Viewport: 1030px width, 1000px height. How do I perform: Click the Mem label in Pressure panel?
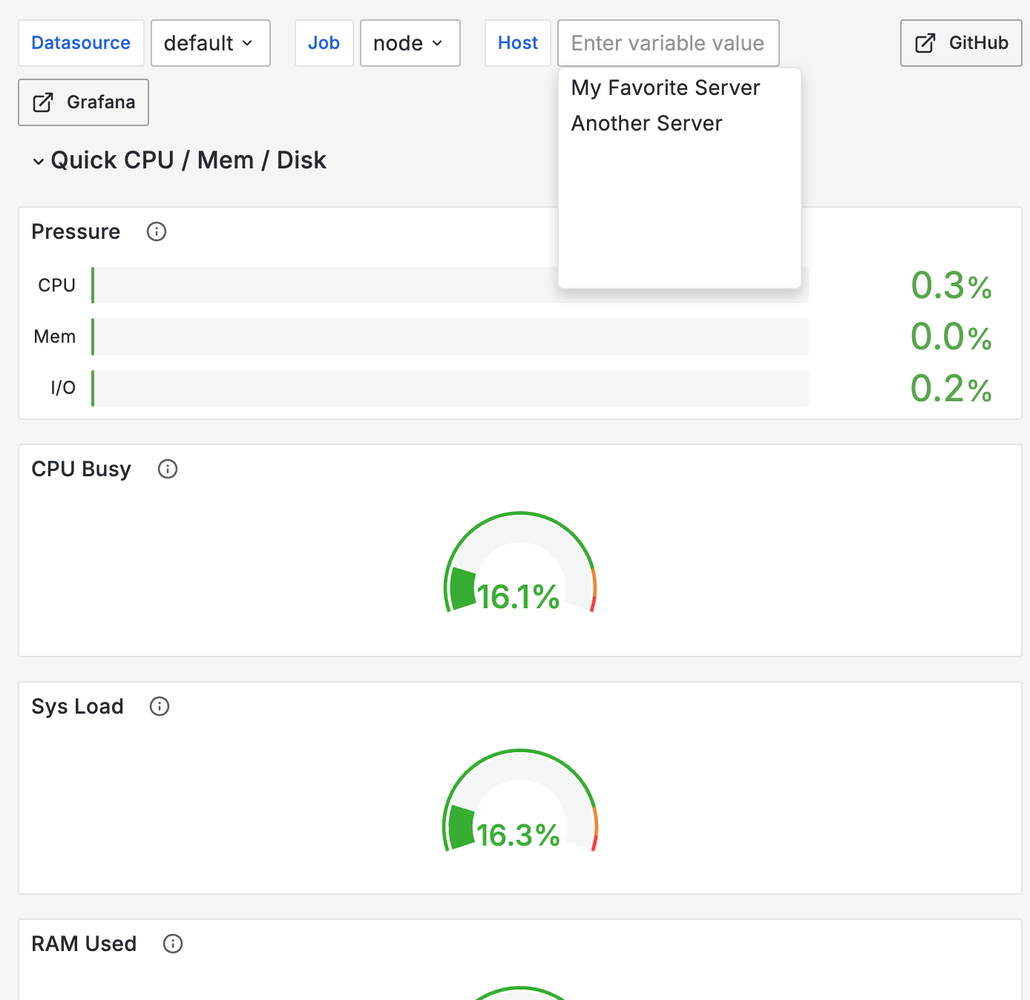pos(55,336)
